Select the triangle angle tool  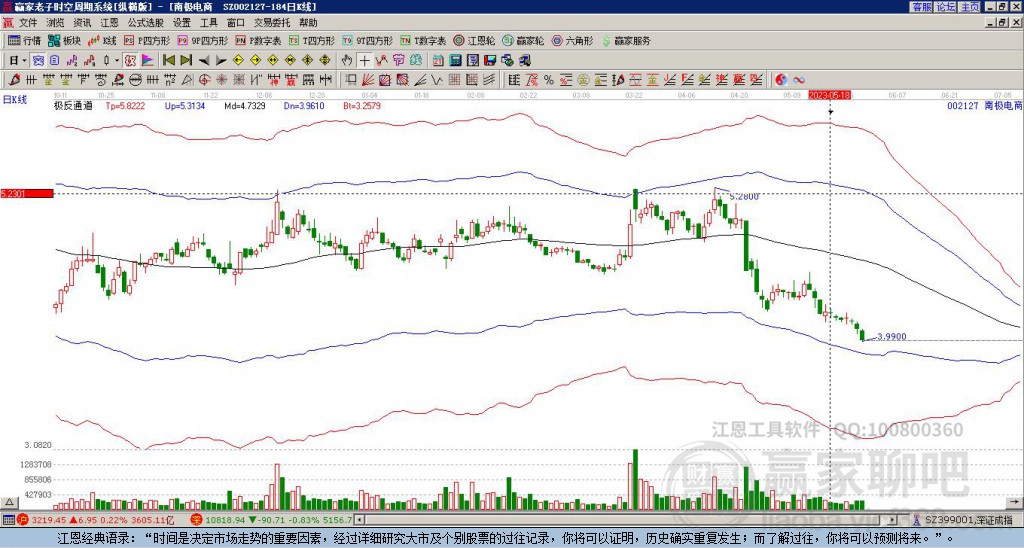187,80
